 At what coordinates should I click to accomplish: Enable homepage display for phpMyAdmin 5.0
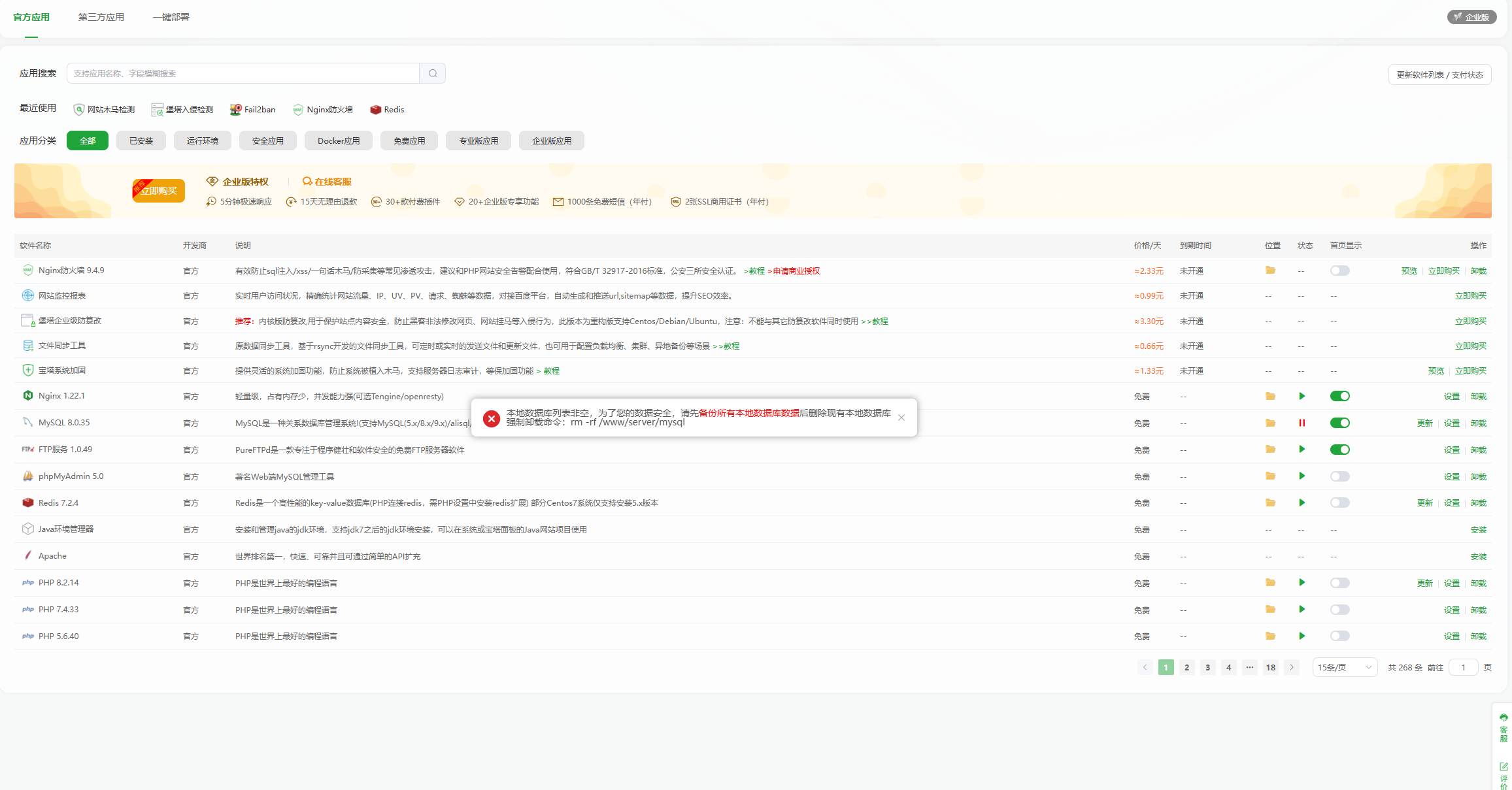1340,476
